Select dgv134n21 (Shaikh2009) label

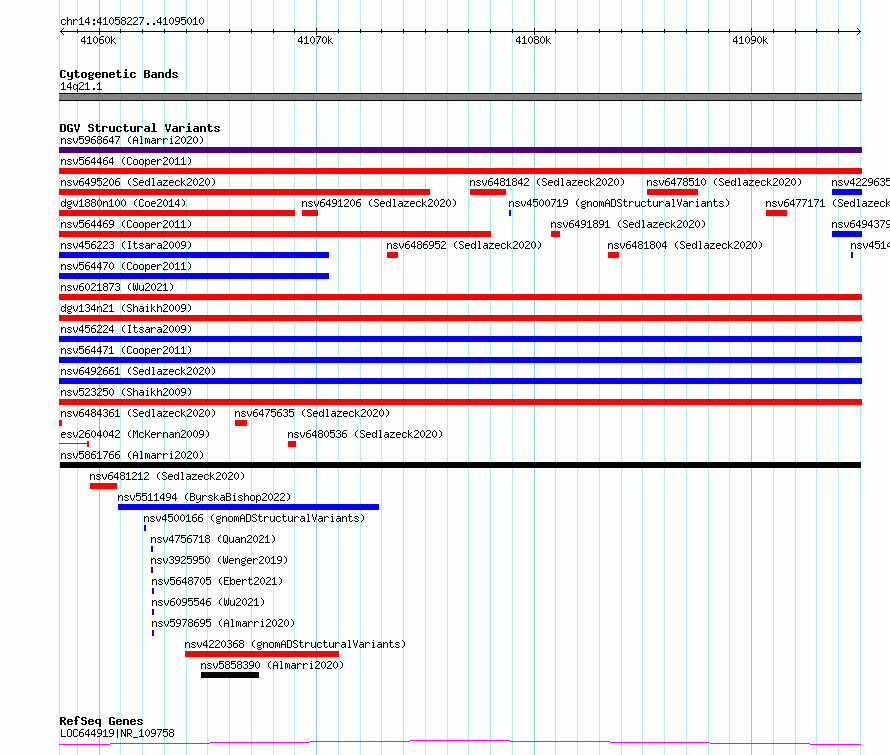(126, 308)
